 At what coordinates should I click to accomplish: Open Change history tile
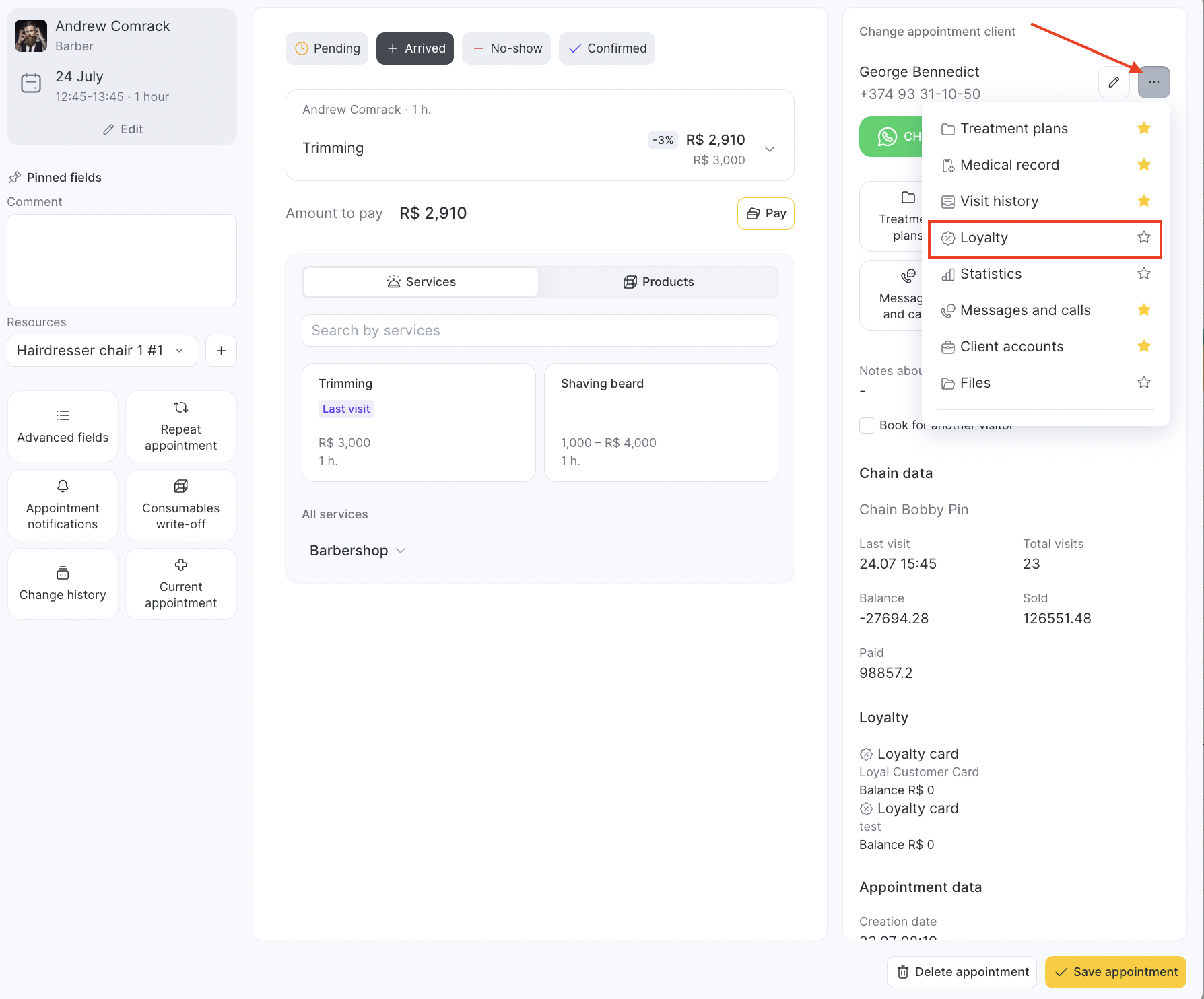[63, 584]
